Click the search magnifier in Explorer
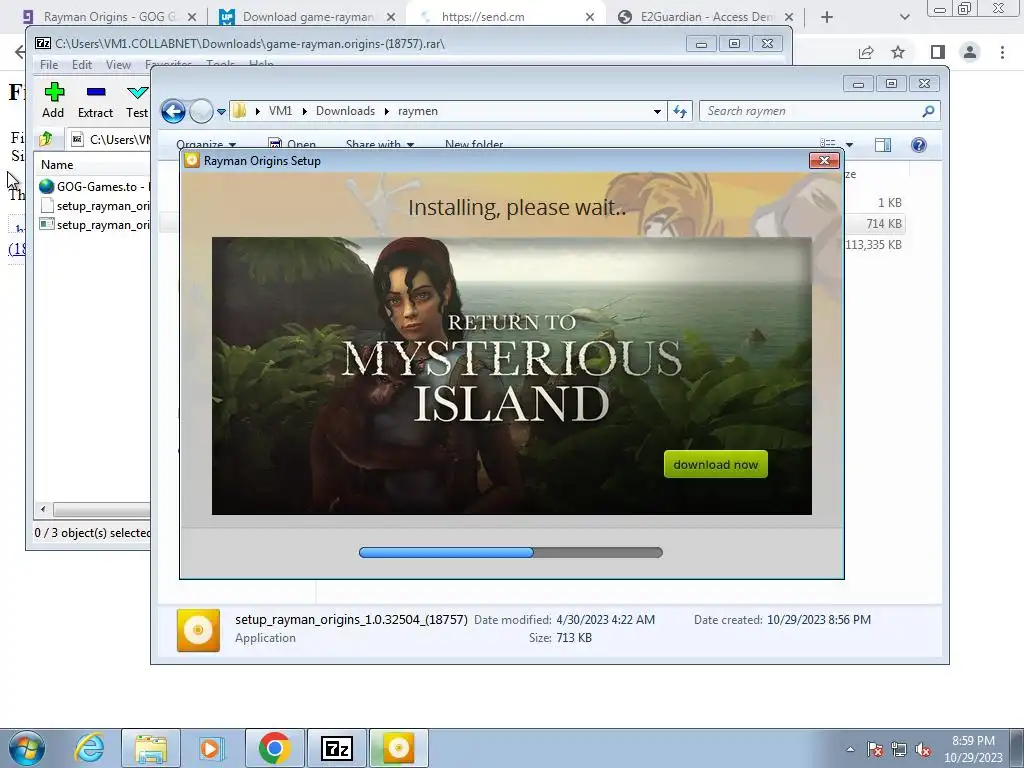Viewport: 1024px width, 768px height. [x=928, y=111]
